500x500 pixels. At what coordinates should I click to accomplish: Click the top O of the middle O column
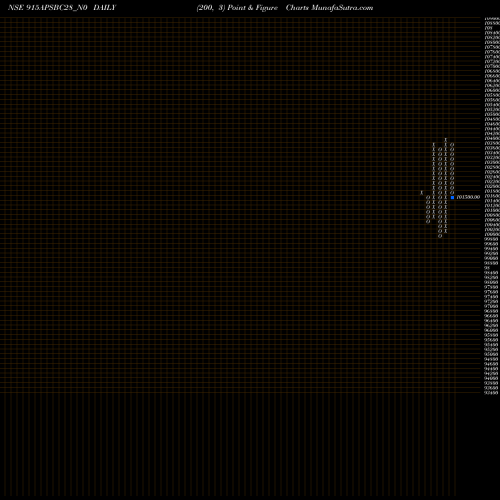click(440, 149)
